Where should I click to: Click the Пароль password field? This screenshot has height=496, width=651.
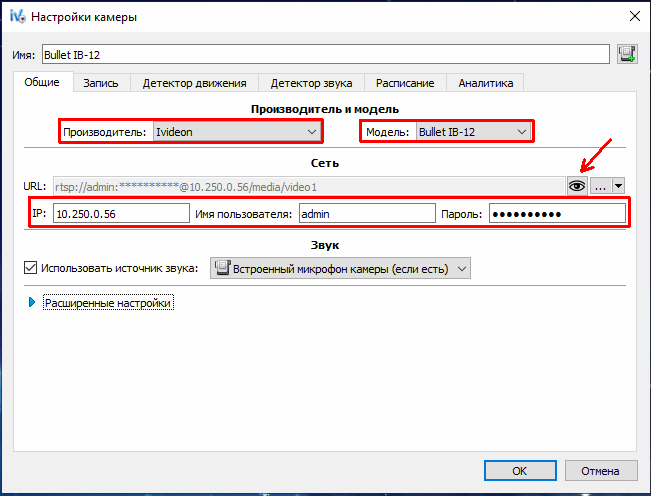point(557,213)
